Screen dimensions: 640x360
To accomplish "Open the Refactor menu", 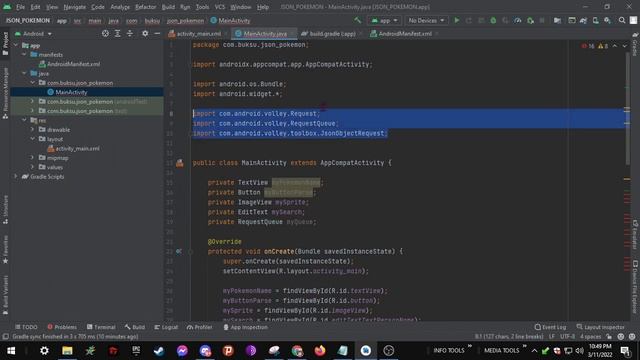I will tap(145, 7).
